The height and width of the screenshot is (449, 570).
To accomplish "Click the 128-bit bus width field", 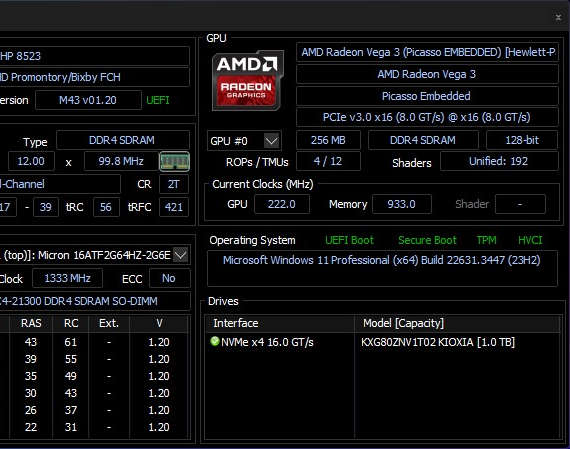I will 522,140.
